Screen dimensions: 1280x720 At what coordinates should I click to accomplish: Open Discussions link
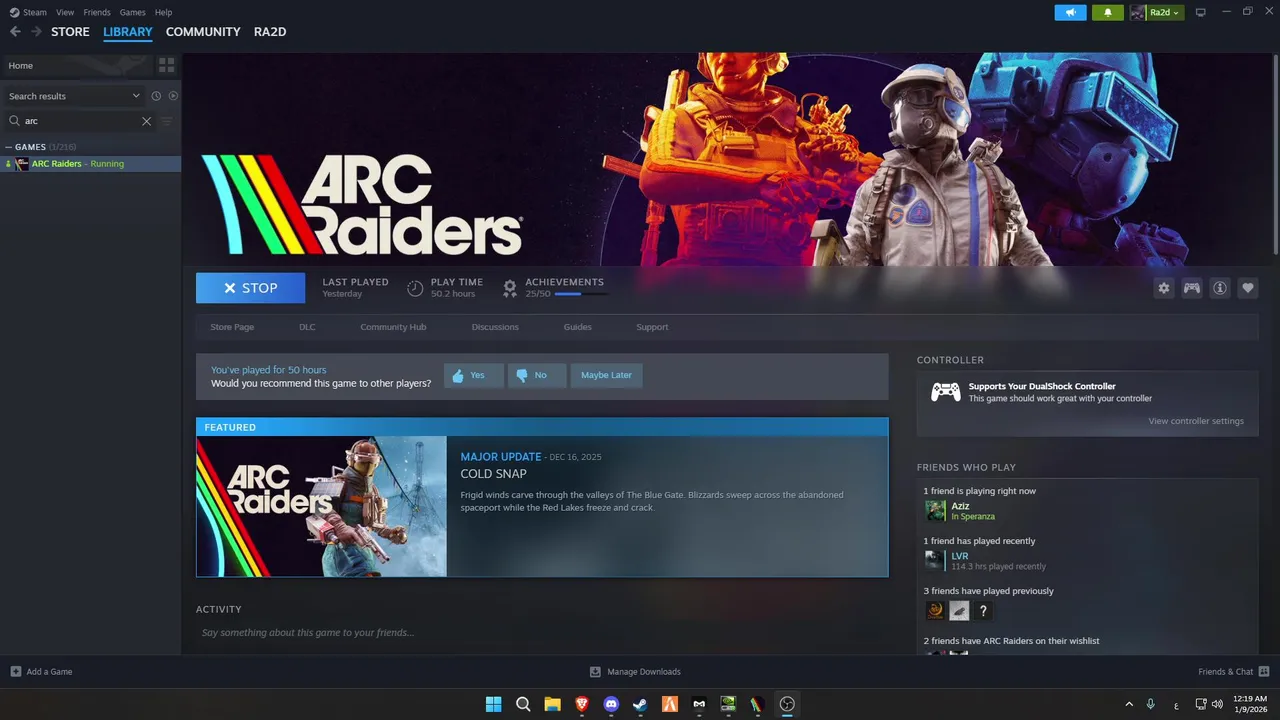pos(495,327)
